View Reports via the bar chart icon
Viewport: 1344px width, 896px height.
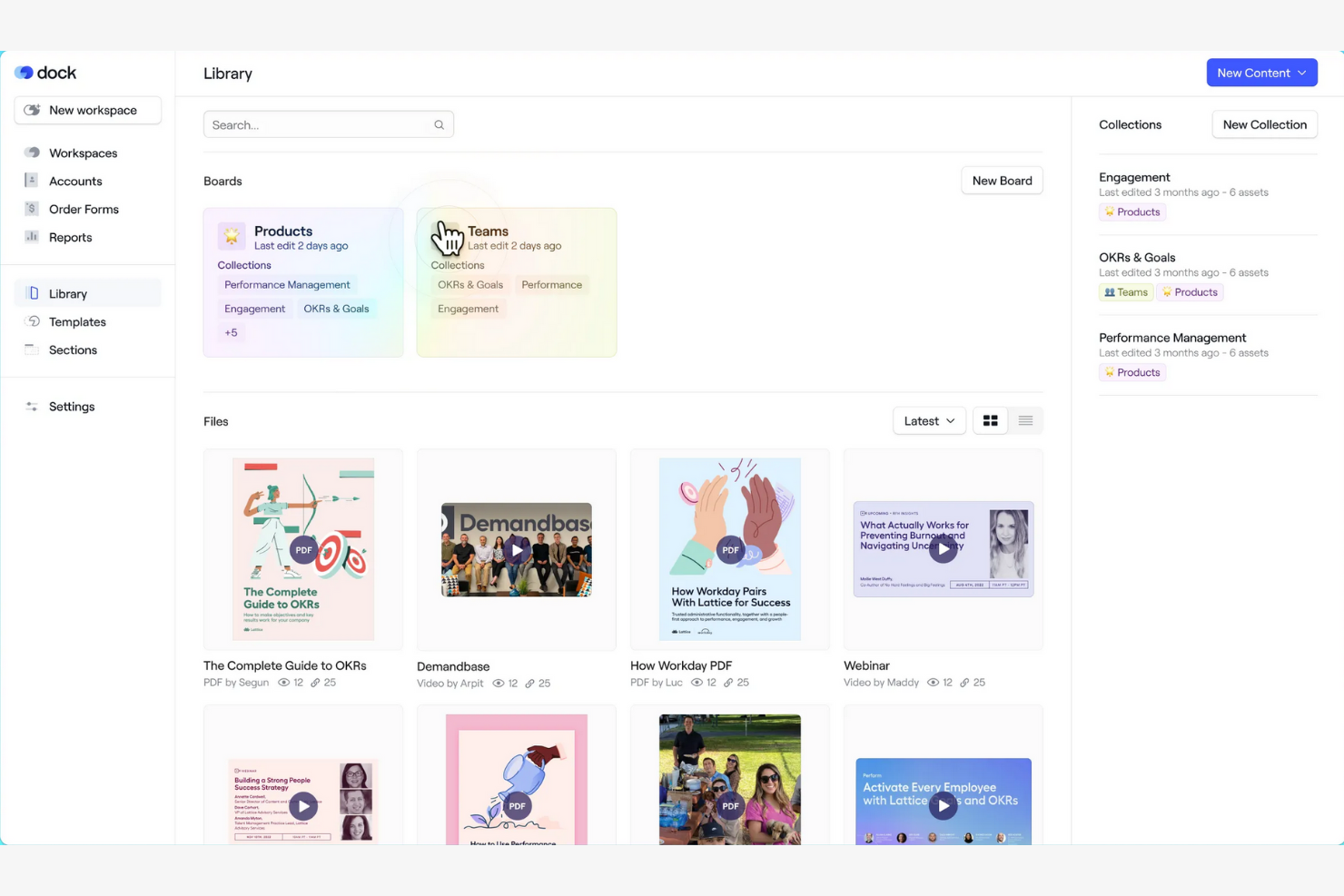(x=31, y=237)
